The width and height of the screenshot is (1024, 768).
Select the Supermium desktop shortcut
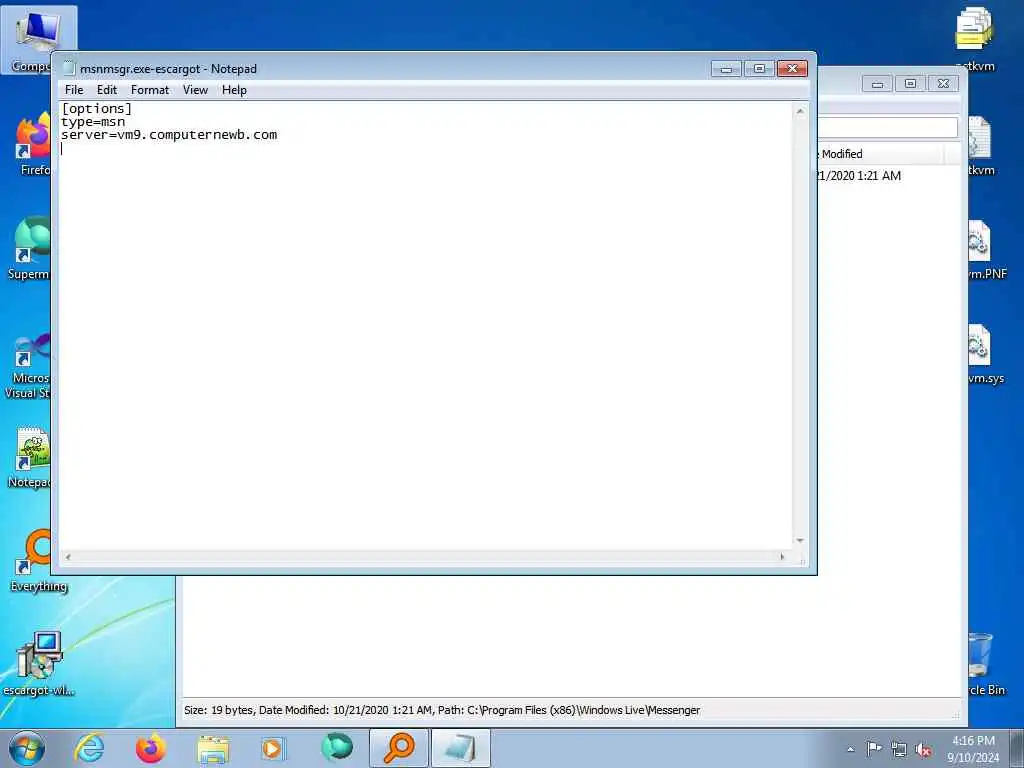click(x=29, y=248)
